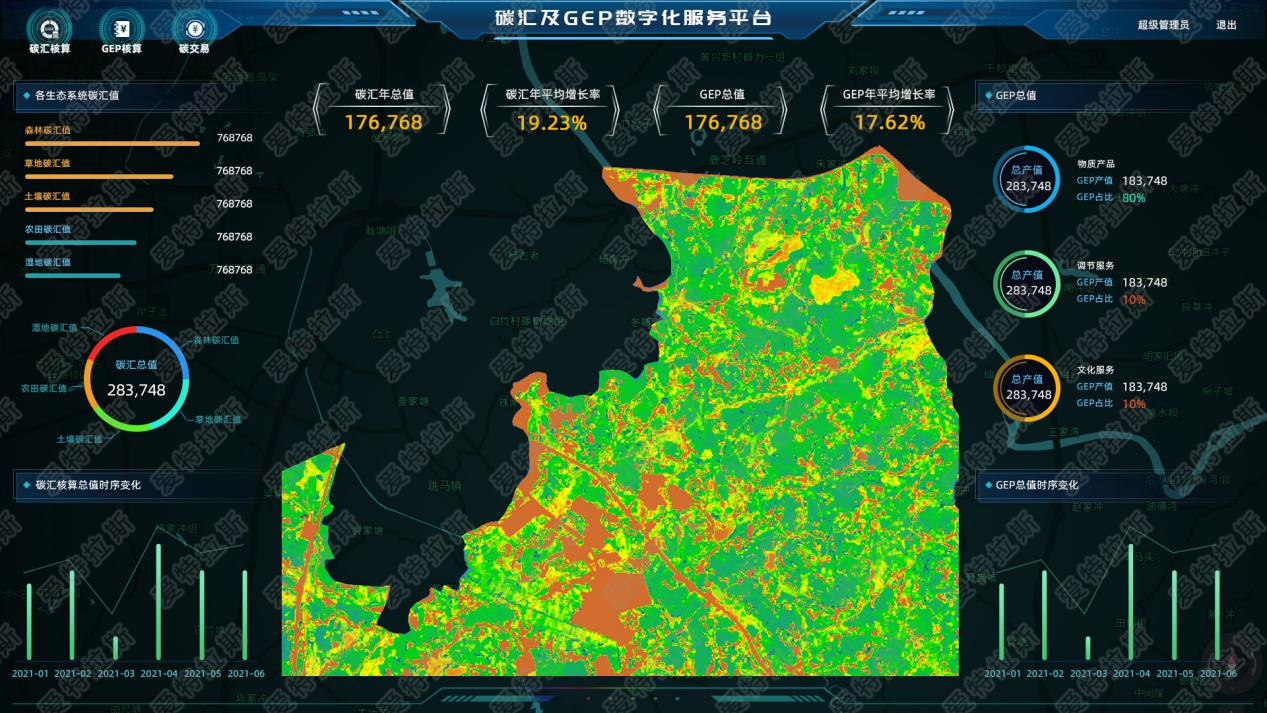This screenshot has width=1267, height=713.
Task: Click the 2021-04 bar in 碳汇核算总值时序变化
Action: tap(158, 602)
